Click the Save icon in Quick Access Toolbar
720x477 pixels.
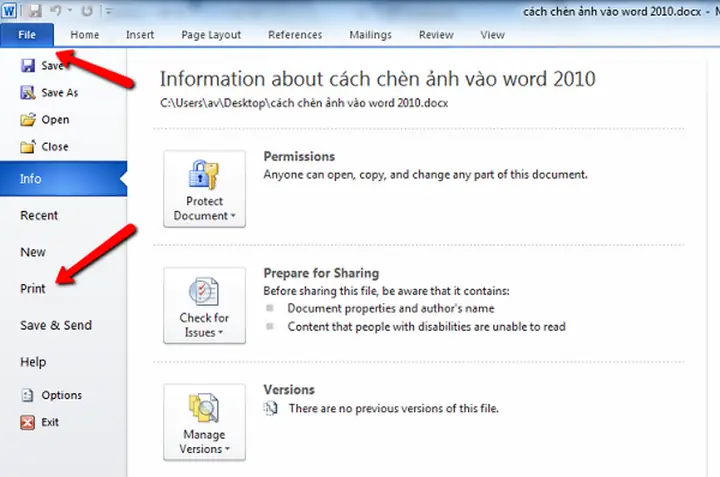[x=34, y=10]
